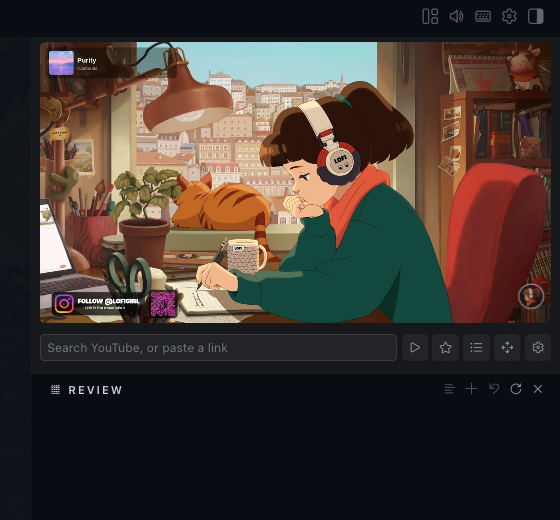Click the move arrows button
This screenshot has width=560, height=520.
(507, 348)
